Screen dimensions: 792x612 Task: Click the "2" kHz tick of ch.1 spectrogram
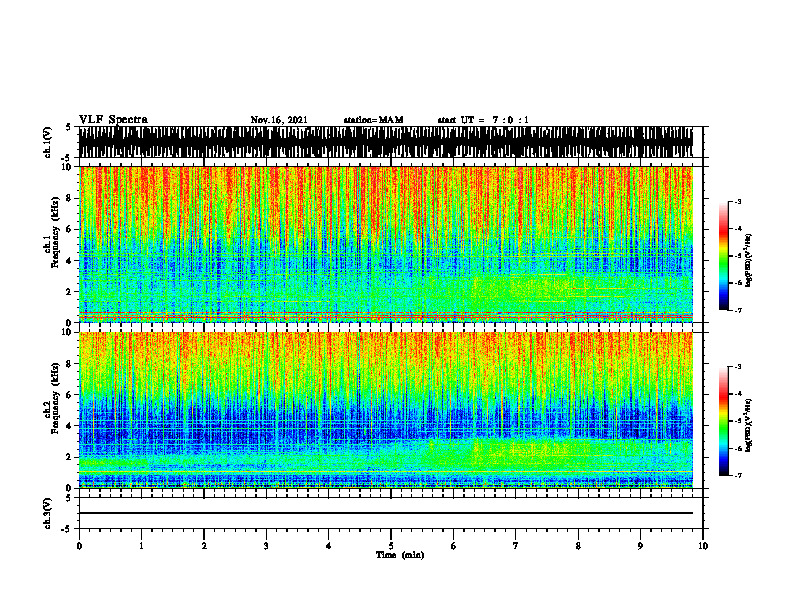pos(70,291)
